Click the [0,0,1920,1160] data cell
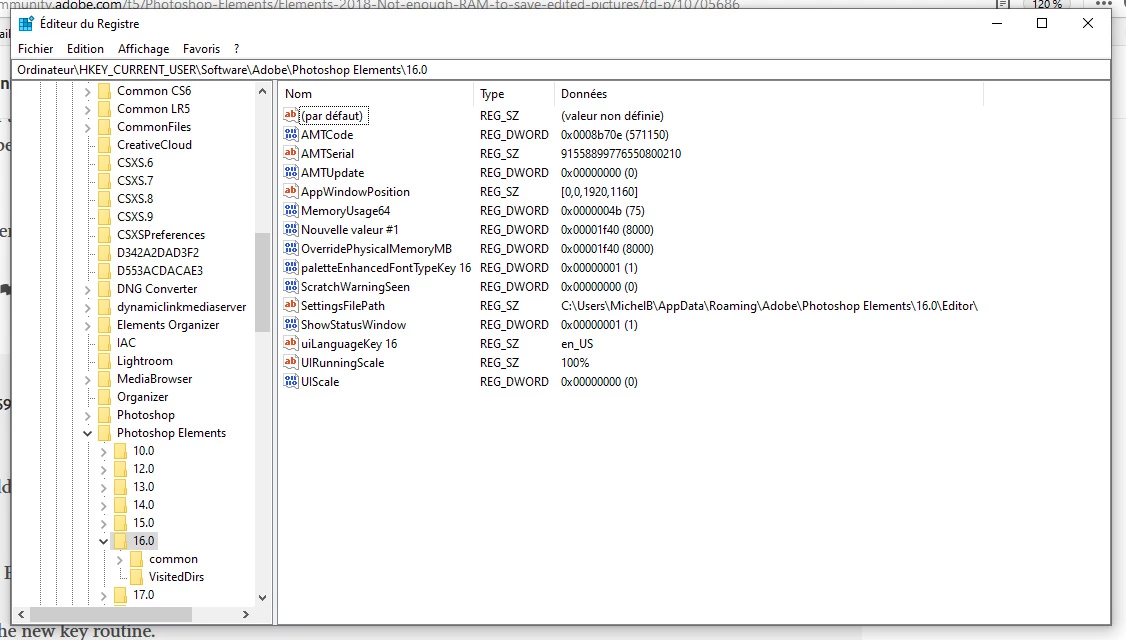Screen dimensions: 1126x640 599,191
